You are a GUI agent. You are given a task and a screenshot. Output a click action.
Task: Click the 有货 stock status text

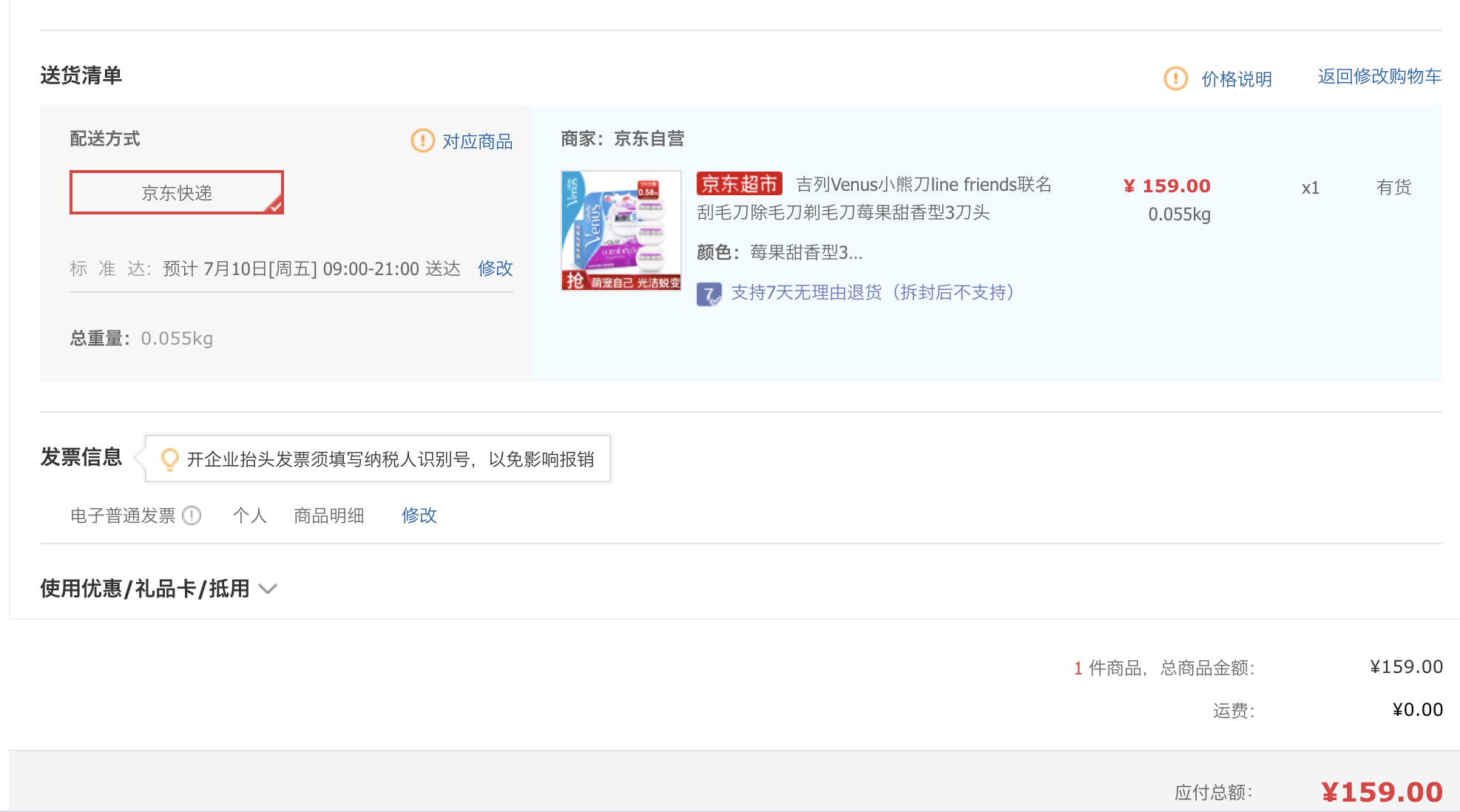tap(1393, 187)
